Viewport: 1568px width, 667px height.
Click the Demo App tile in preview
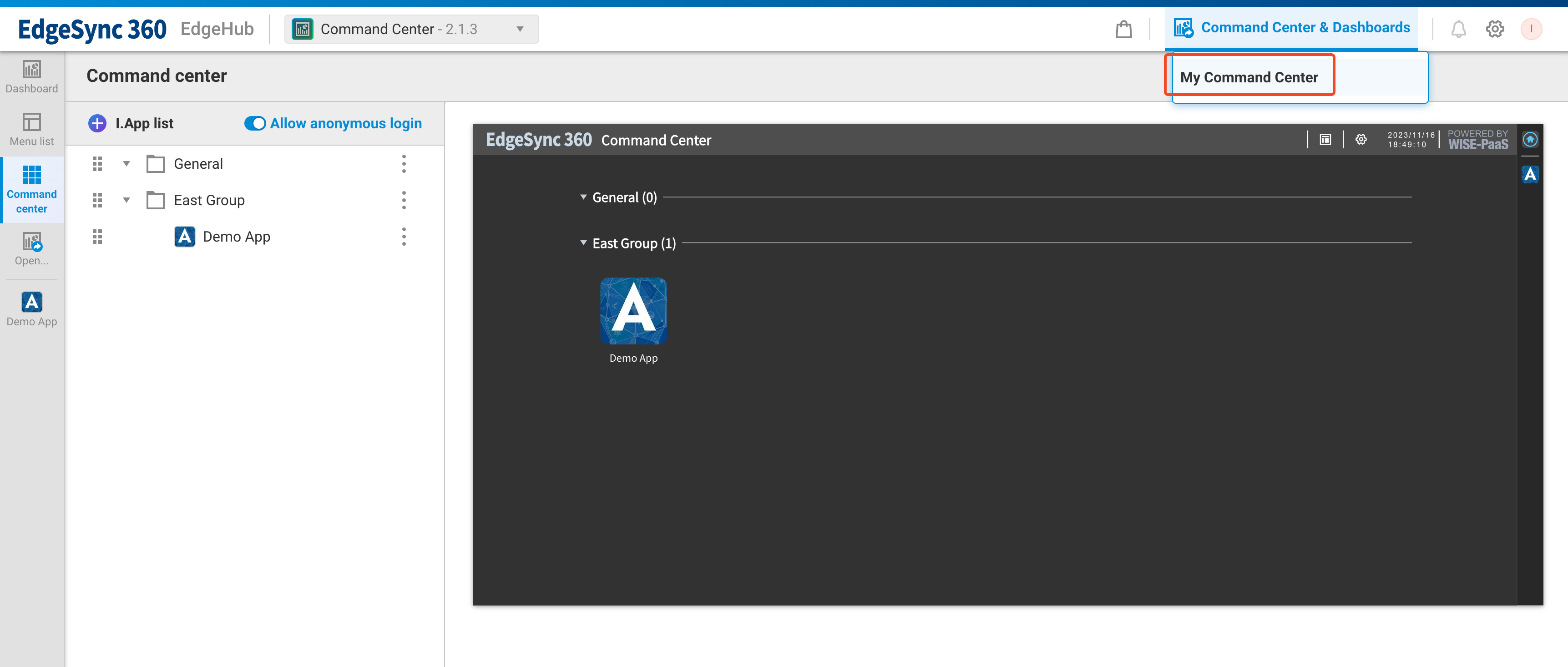(x=633, y=311)
